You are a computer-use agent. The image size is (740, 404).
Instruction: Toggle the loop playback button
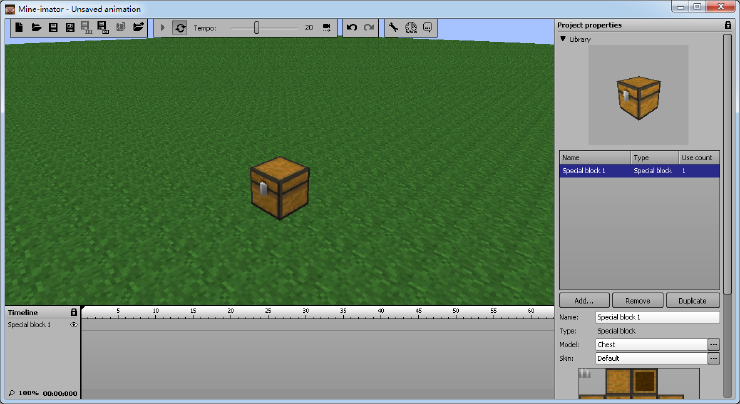pyautogui.click(x=180, y=27)
